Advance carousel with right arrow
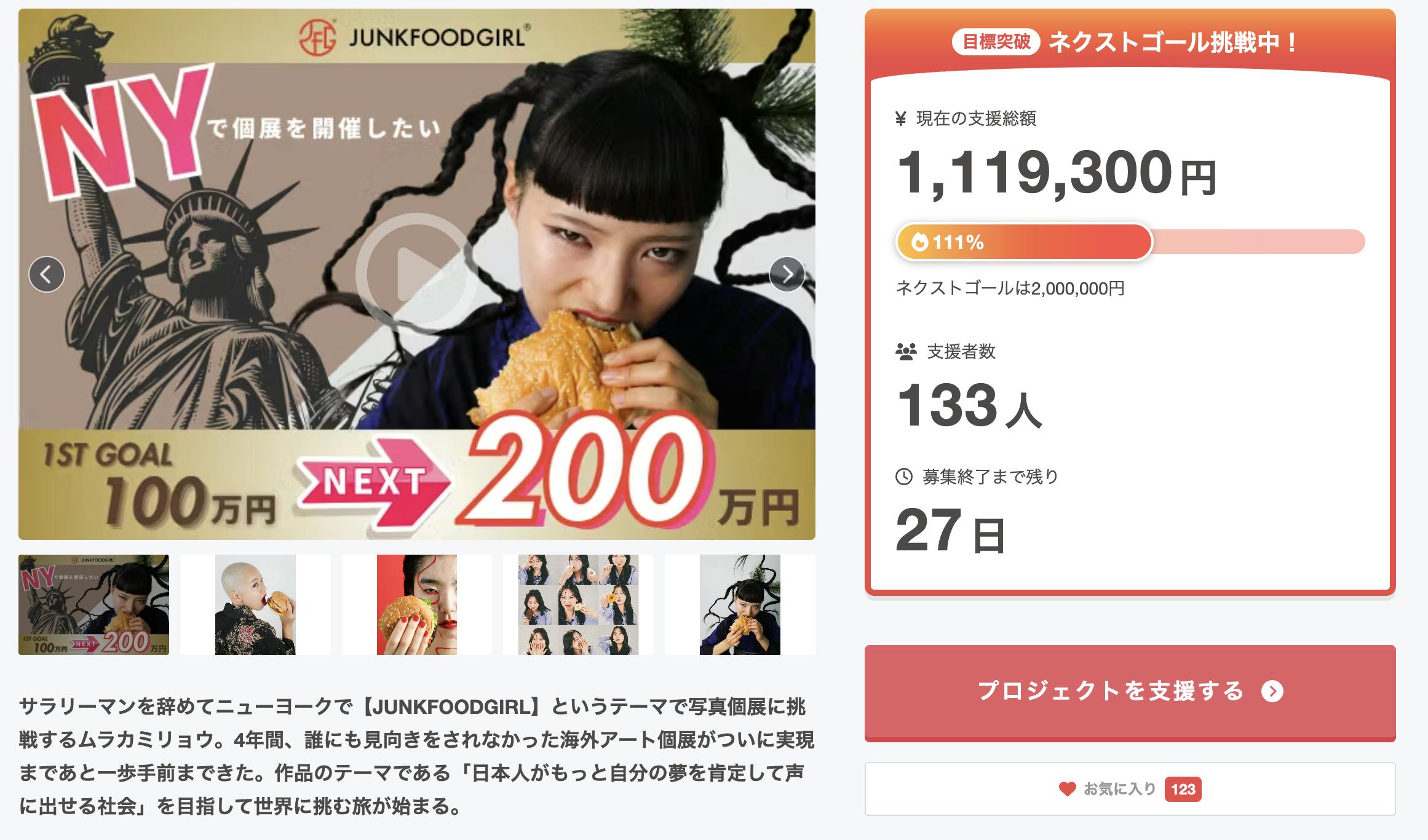 pos(787,274)
